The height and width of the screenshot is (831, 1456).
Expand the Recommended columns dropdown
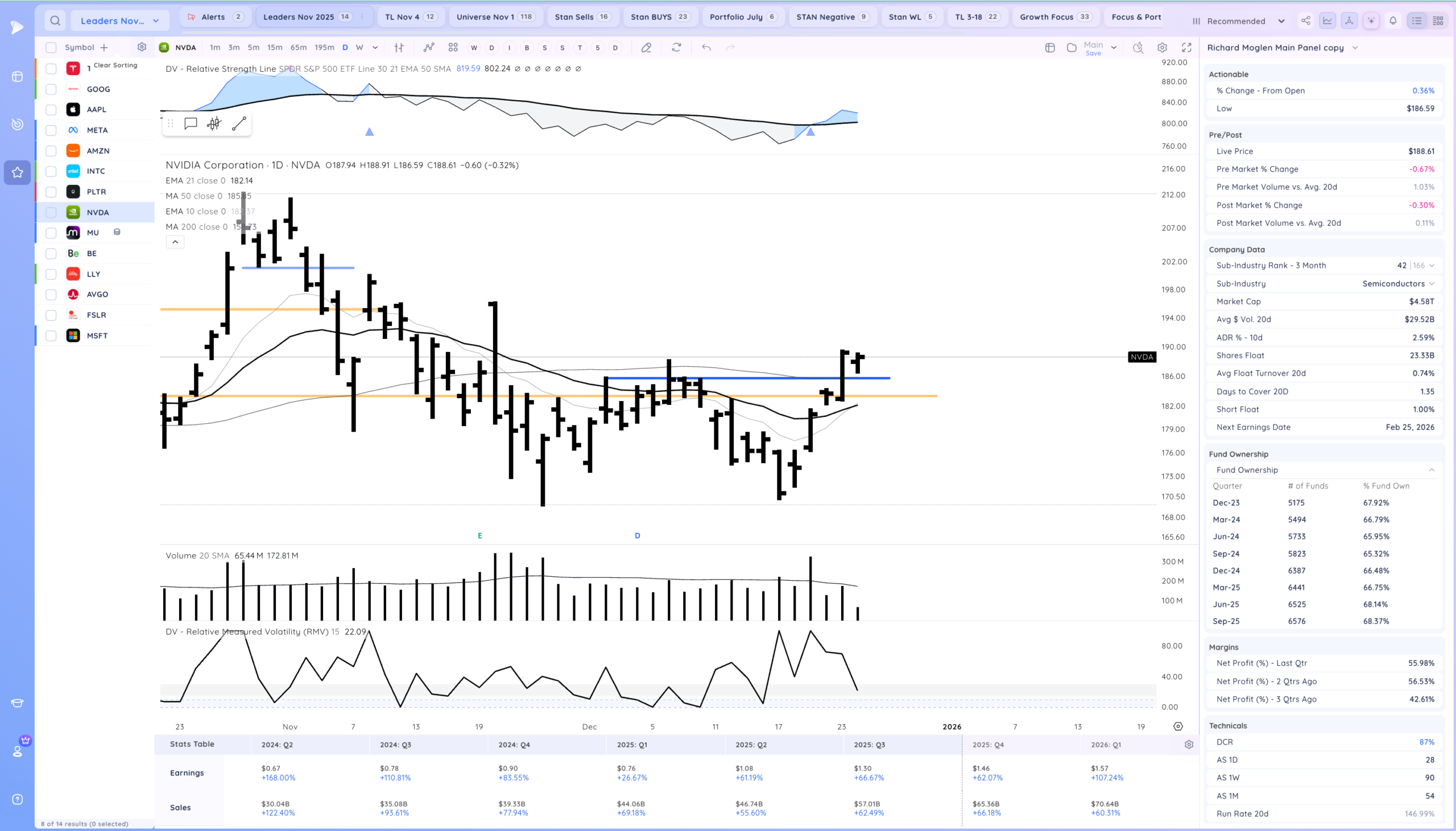point(1281,21)
